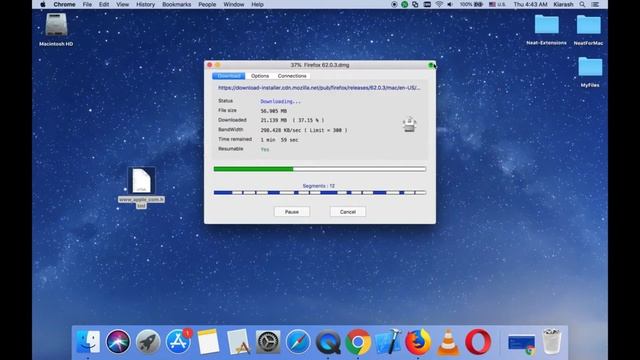Launch Opera from the dock
The width and height of the screenshot is (640, 360).
point(478,342)
